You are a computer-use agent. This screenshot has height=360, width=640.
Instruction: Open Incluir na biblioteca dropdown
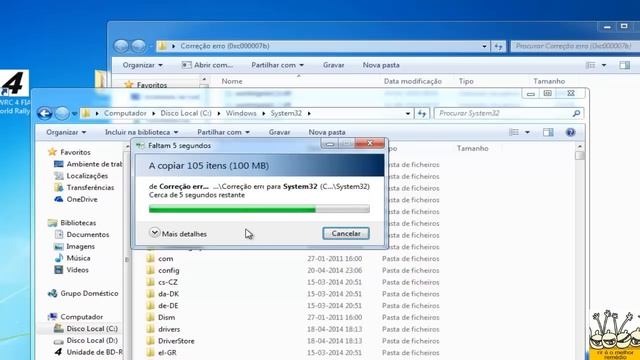[141, 132]
